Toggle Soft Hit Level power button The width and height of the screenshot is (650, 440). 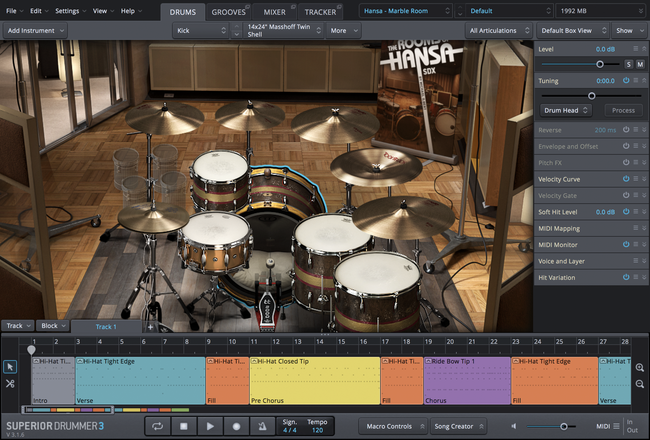tap(626, 211)
